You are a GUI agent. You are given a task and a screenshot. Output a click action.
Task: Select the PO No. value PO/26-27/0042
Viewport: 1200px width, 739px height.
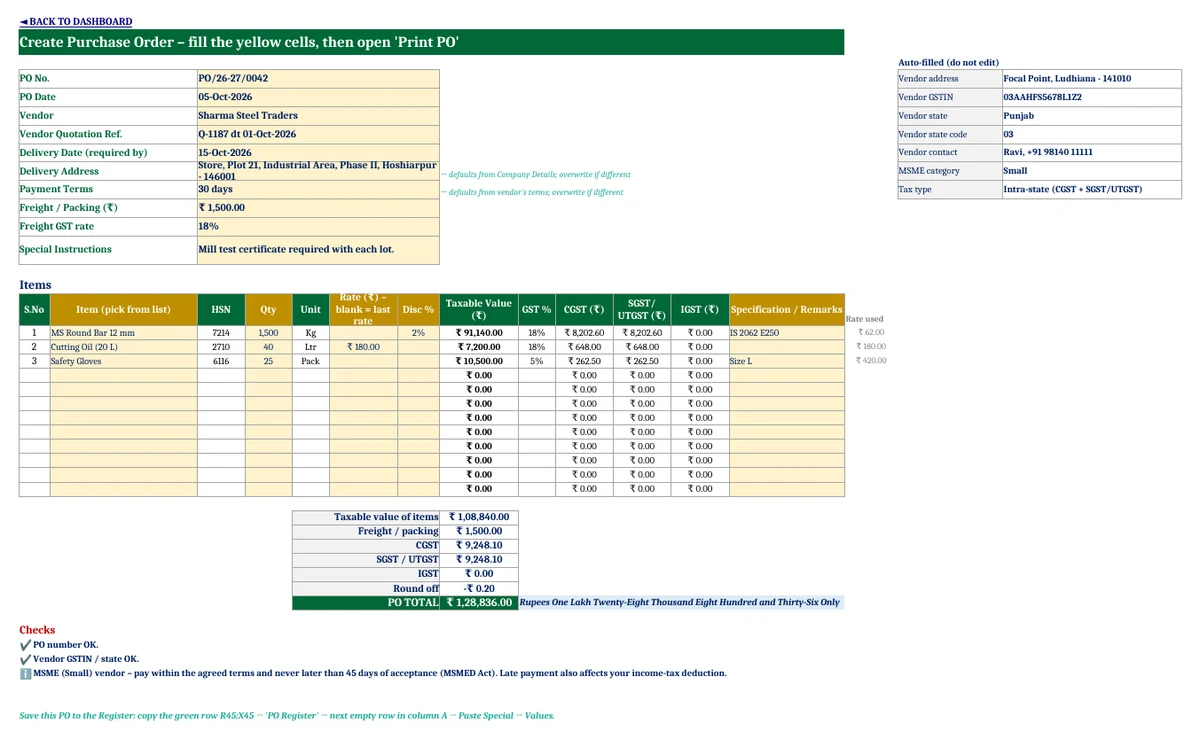pos(318,78)
